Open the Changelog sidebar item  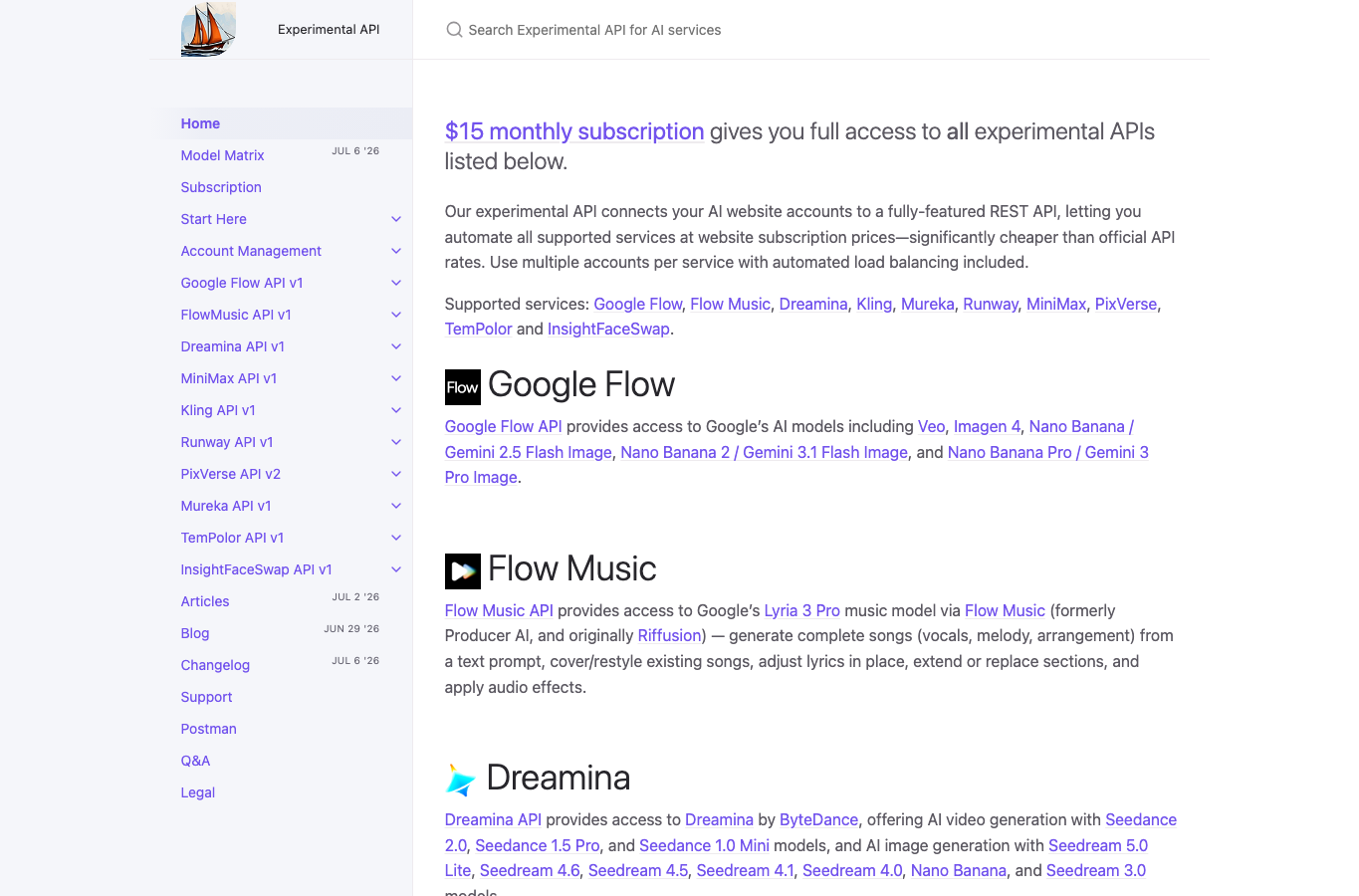coord(215,665)
